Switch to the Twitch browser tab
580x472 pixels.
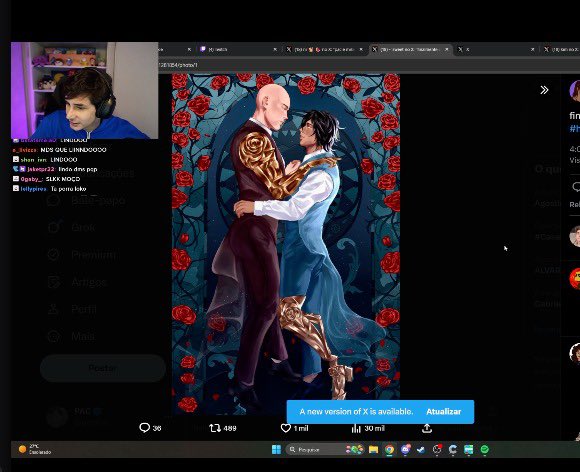239,49
